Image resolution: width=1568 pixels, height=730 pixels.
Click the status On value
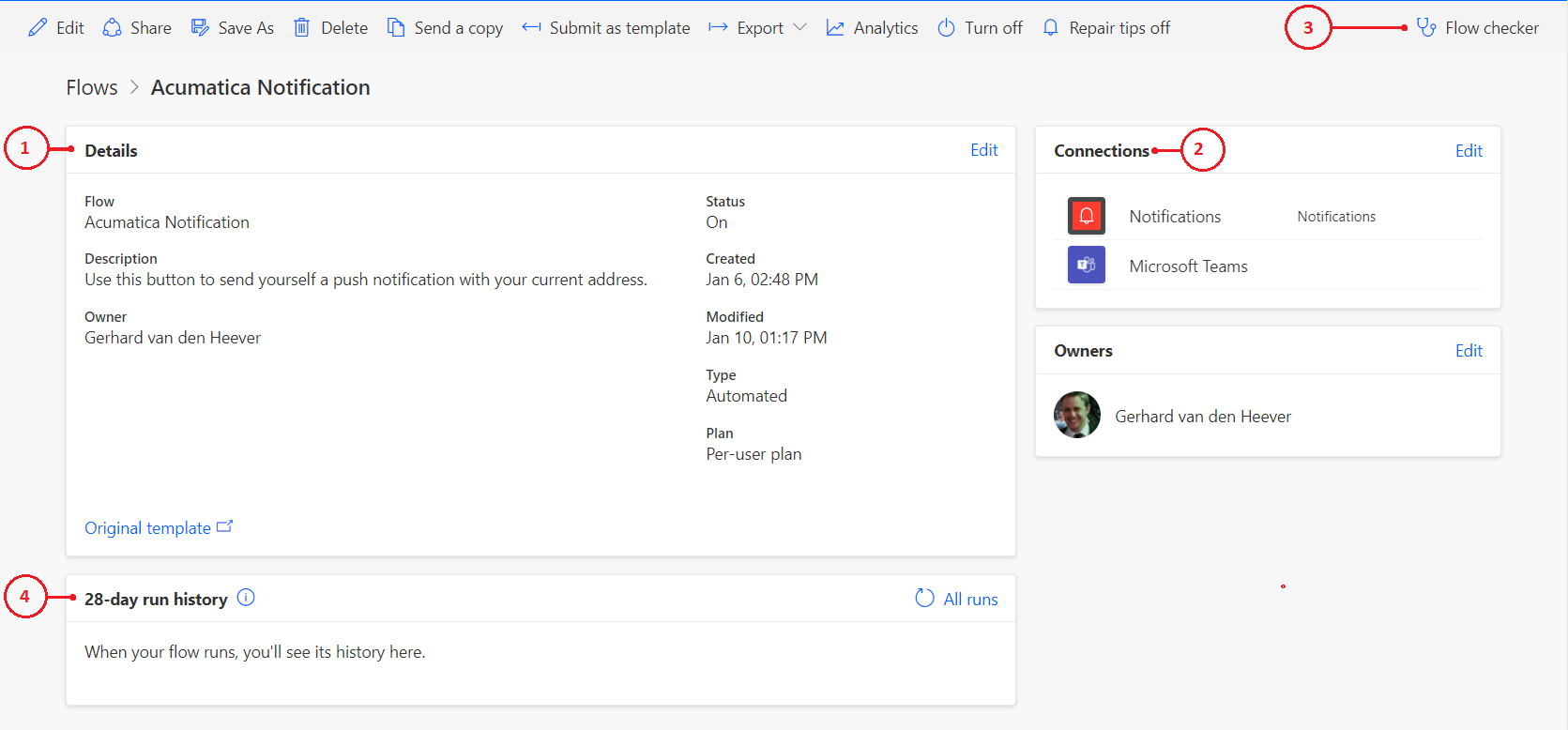(x=717, y=222)
